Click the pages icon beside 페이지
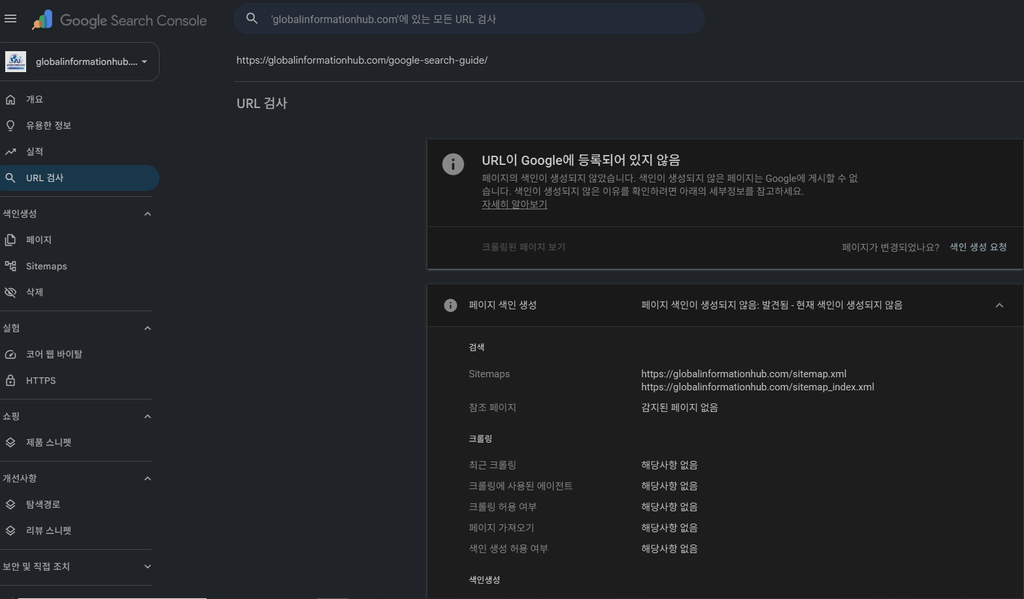Image resolution: width=1024 pixels, height=599 pixels. [x=10, y=240]
